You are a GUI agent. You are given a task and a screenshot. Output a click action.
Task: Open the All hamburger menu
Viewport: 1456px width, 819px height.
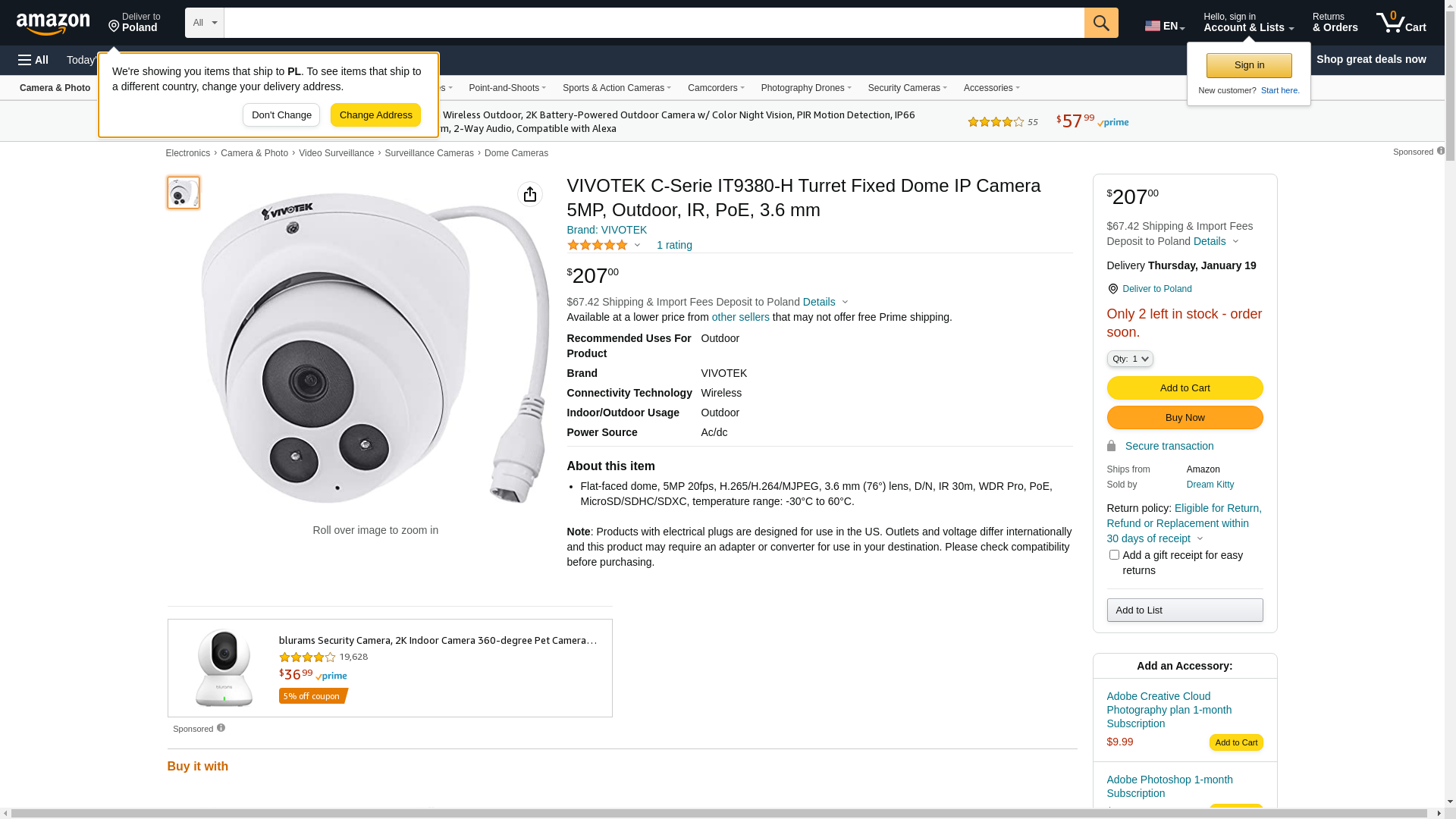tap(33, 60)
